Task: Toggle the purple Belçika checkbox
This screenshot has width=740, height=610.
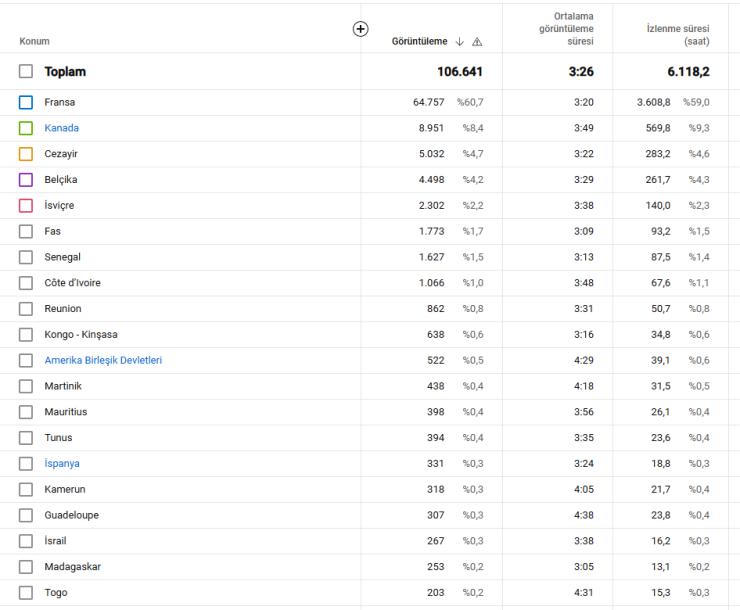Action: pyautogui.click(x=26, y=180)
